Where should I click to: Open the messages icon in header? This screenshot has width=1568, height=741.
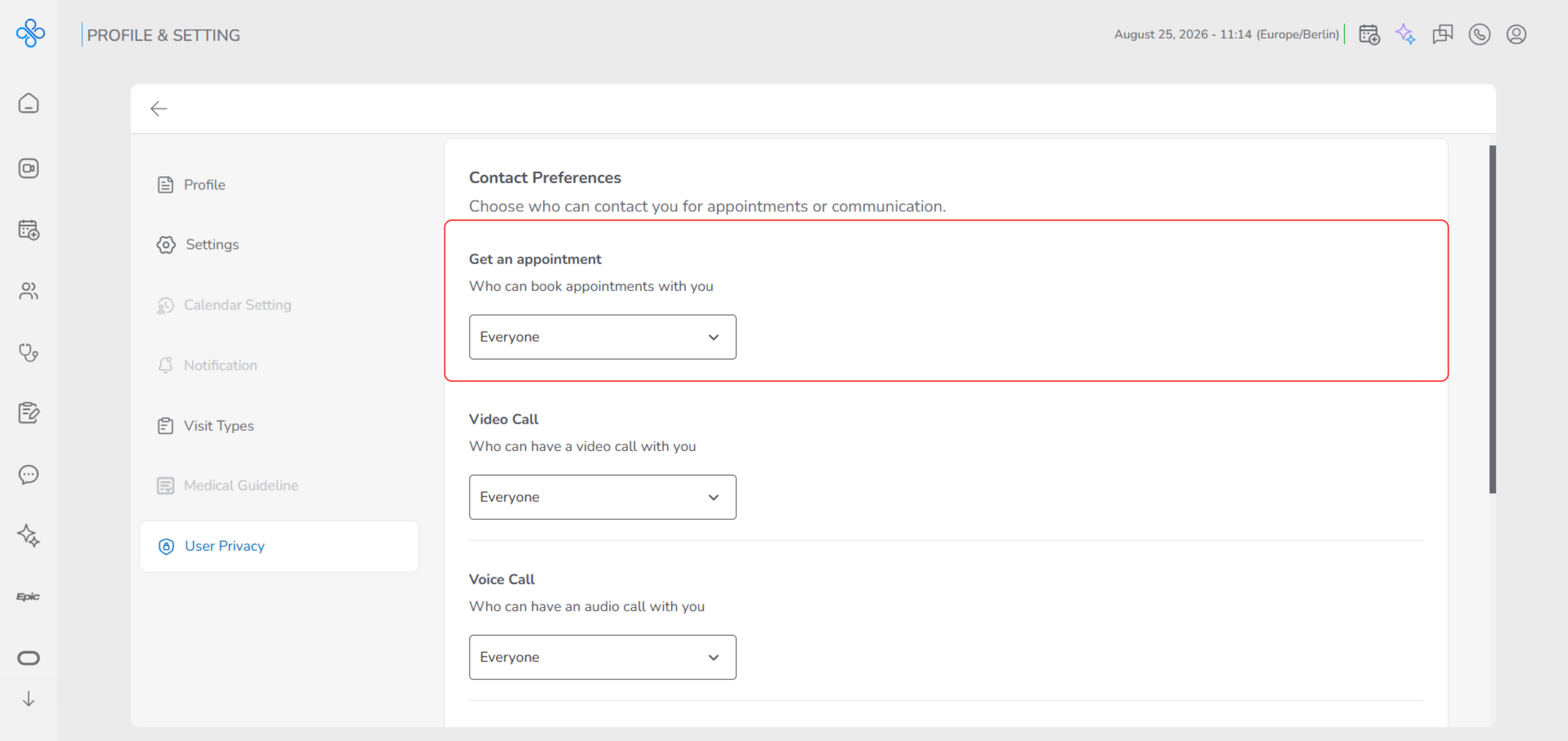coord(1443,34)
